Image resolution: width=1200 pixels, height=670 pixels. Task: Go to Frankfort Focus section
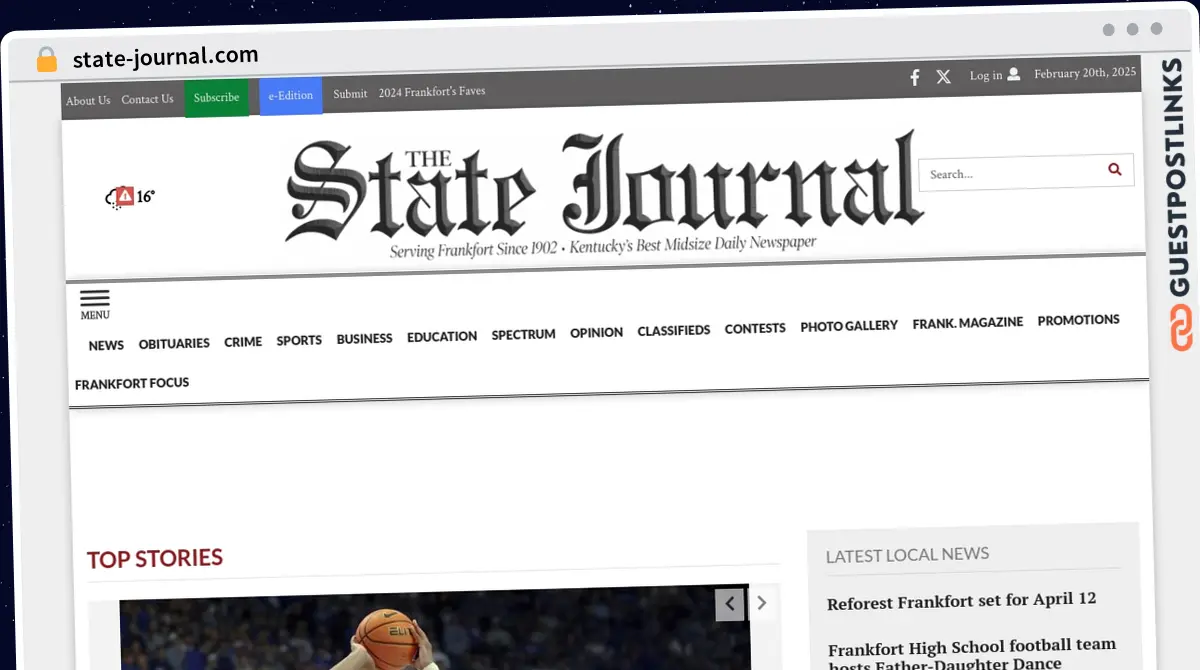point(132,383)
